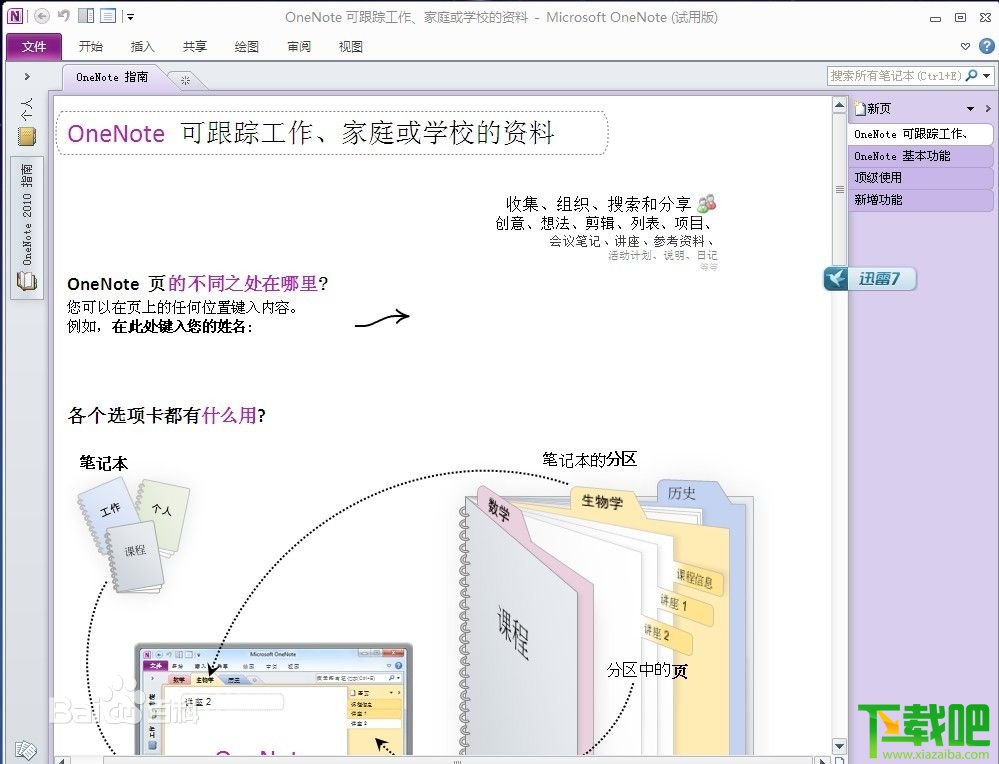Dock OneNote to desktop via Quick Access icon

click(x=86, y=16)
